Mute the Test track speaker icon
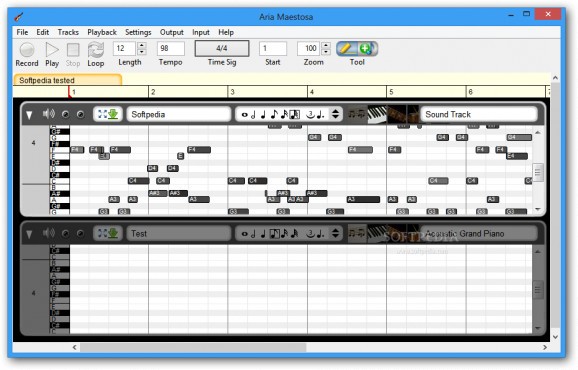578x370 pixels. [49, 233]
